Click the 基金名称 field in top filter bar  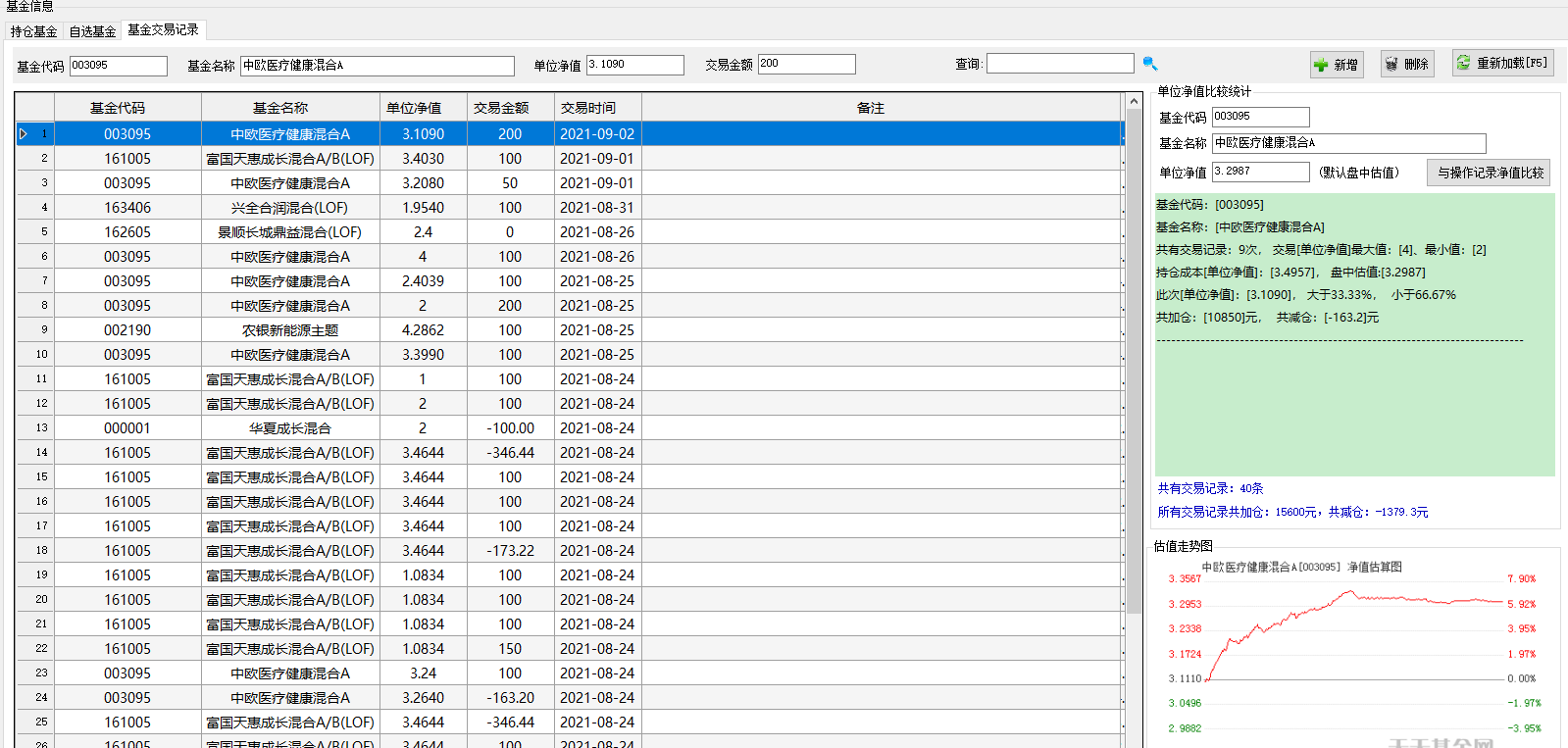(x=377, y=66)
